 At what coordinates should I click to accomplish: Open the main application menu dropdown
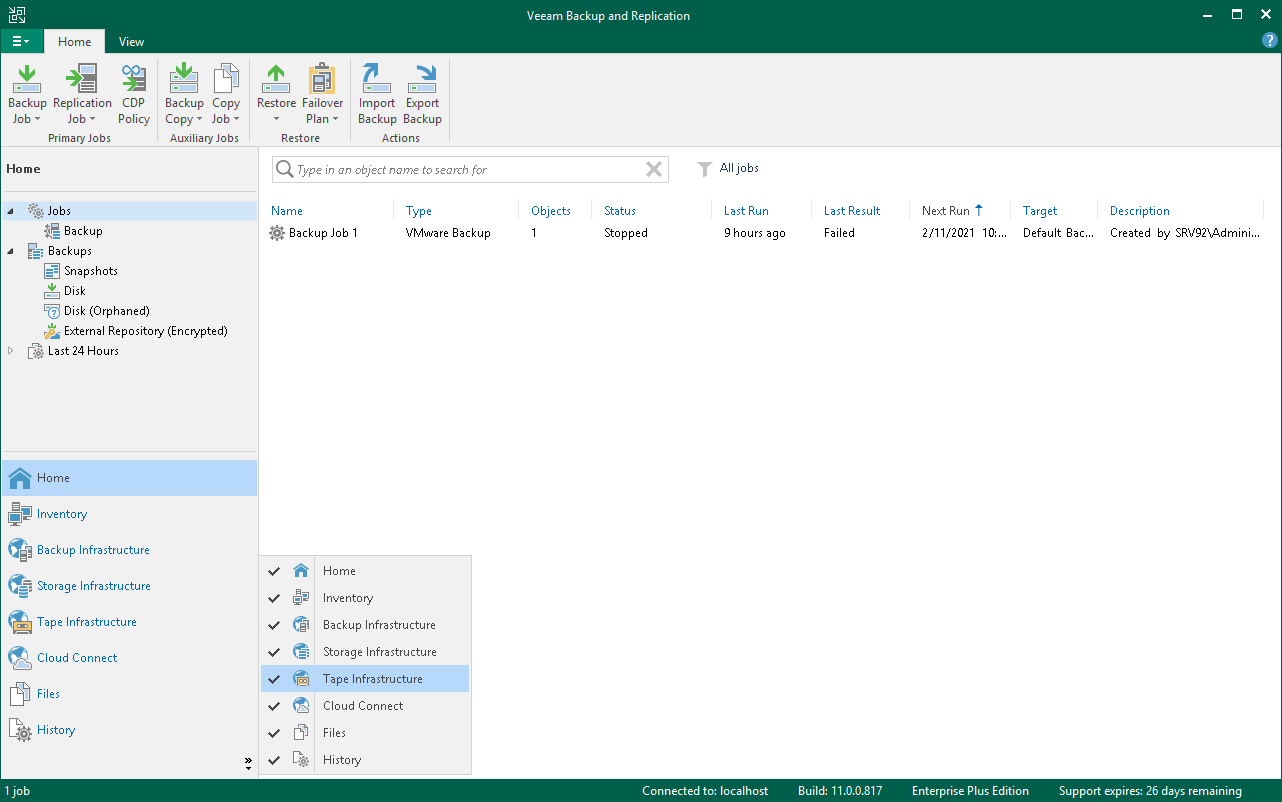click(21, 41)
